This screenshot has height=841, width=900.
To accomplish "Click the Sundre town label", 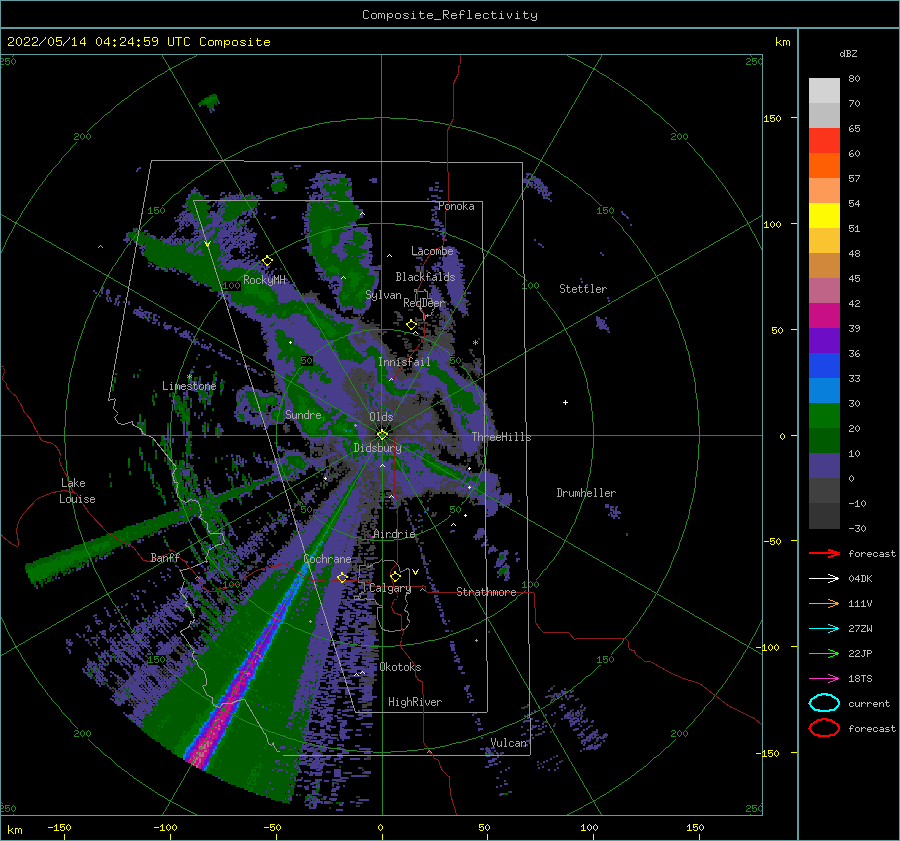I will pyautogui.click(x=303, y=415).
